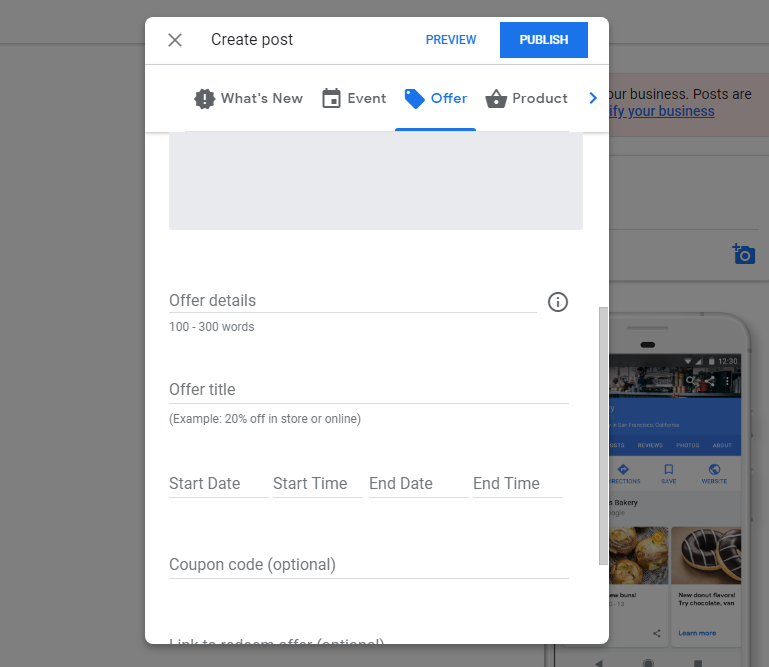Click the '100 - 300 words' hint text
The image size is (769, 667).
pos(212,327)
